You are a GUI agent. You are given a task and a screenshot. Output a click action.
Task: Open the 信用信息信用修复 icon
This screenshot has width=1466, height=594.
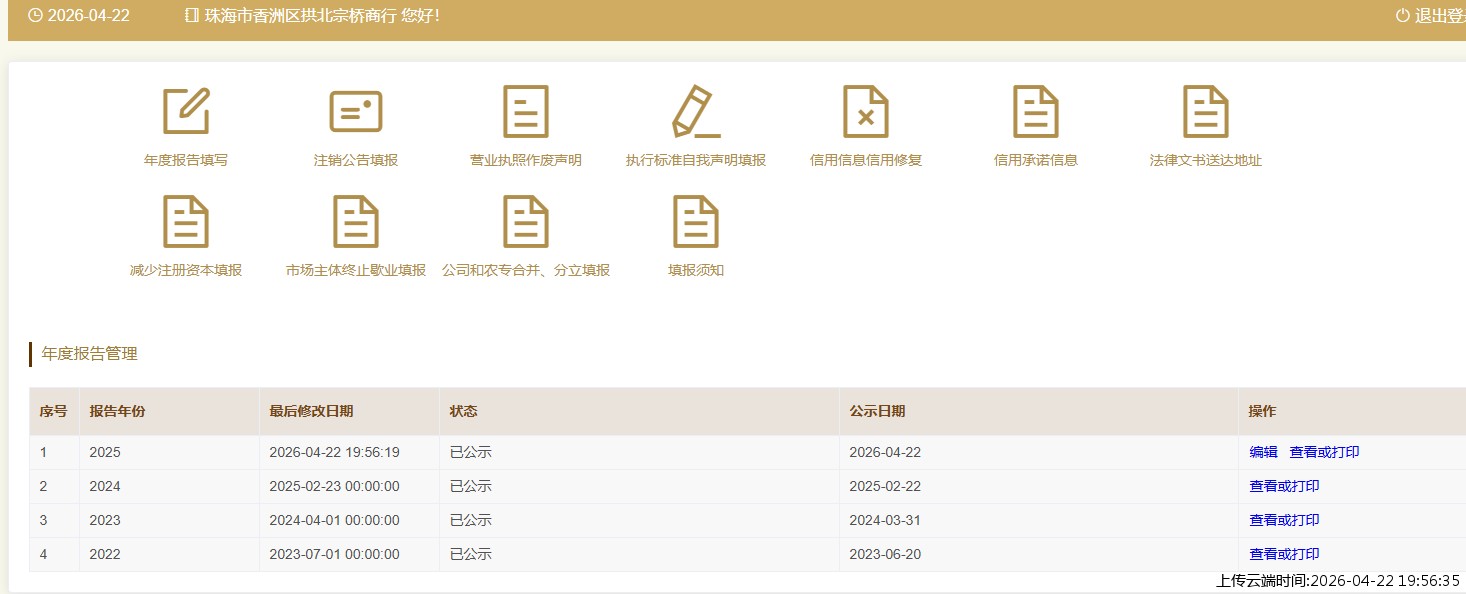[866, 111]
